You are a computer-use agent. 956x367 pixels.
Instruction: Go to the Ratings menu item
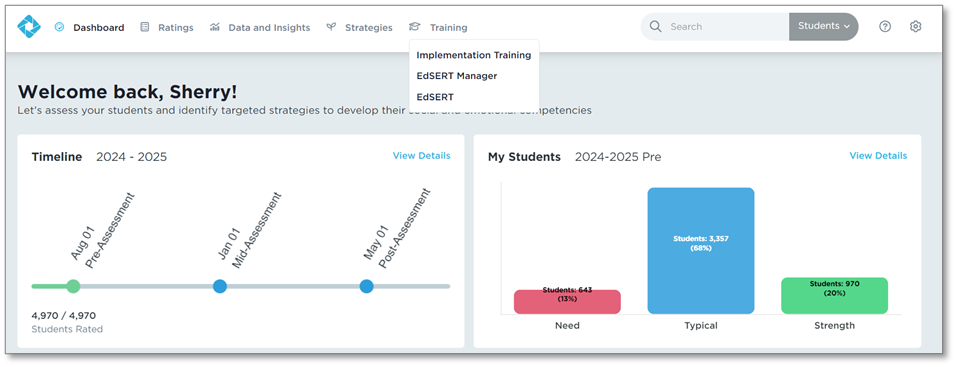click(176, 27)
